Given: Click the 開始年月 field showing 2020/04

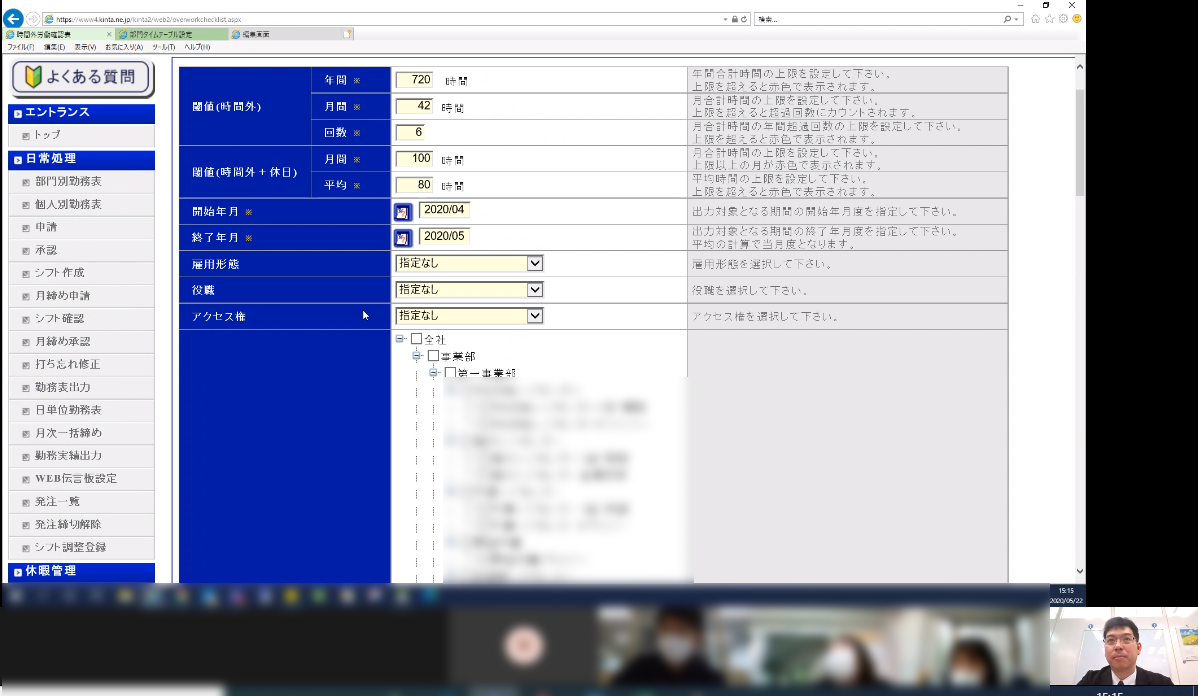Looking at the screenshot, I should tap(444, 209).
